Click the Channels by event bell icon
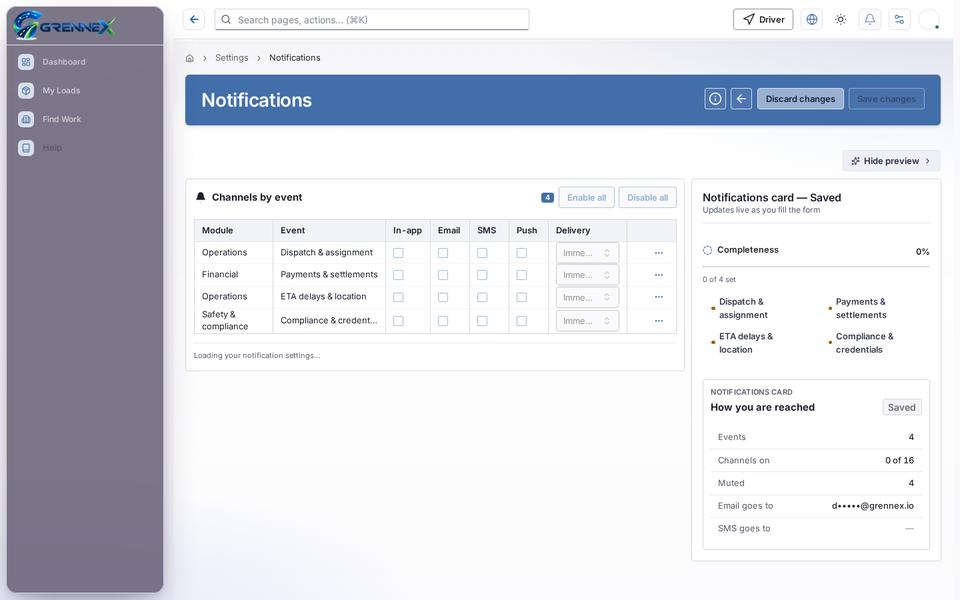The height and width of the screenshot is (600, 960). pyautogui.click(x=200, y=197)
